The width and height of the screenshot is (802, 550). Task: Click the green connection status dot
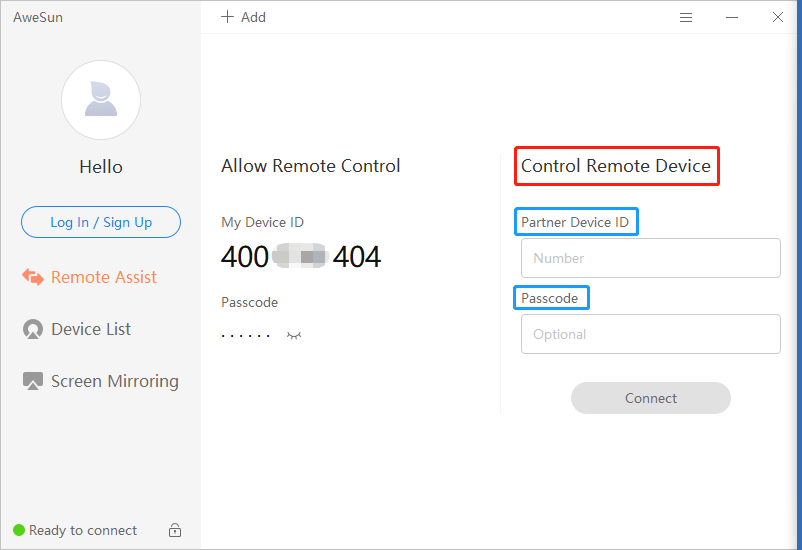(x=19, y=530)
